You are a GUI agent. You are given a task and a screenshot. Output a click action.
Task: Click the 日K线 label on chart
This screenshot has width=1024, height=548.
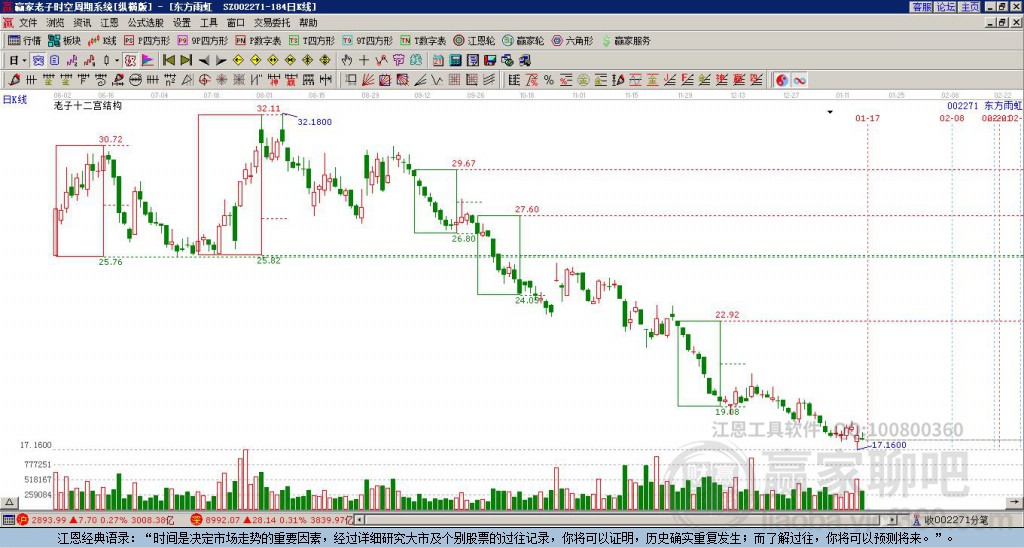[x=15, y=99]
